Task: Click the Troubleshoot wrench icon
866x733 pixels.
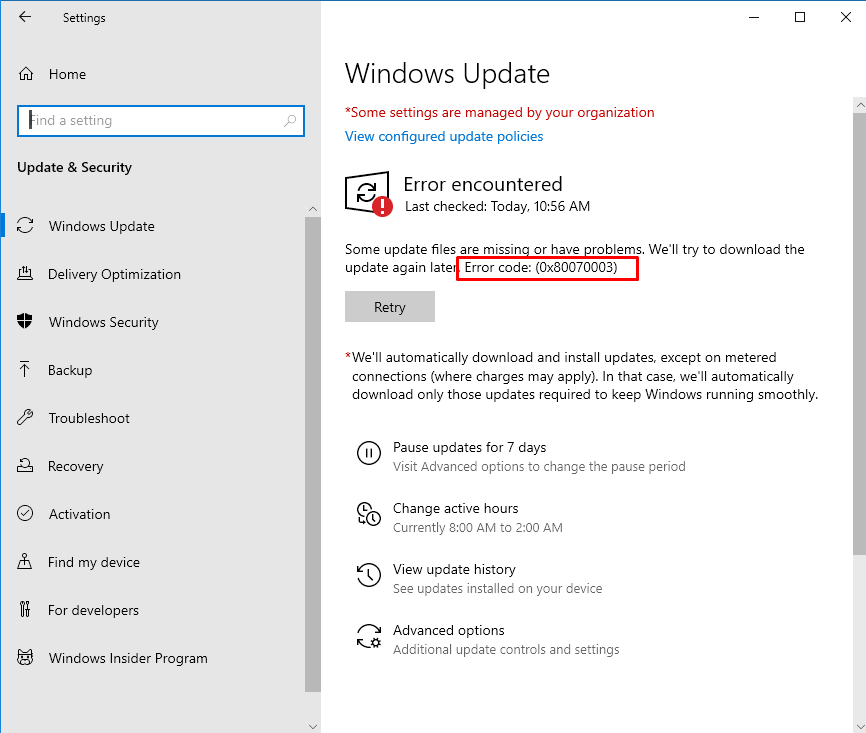Action: click(x=25, y=417)
